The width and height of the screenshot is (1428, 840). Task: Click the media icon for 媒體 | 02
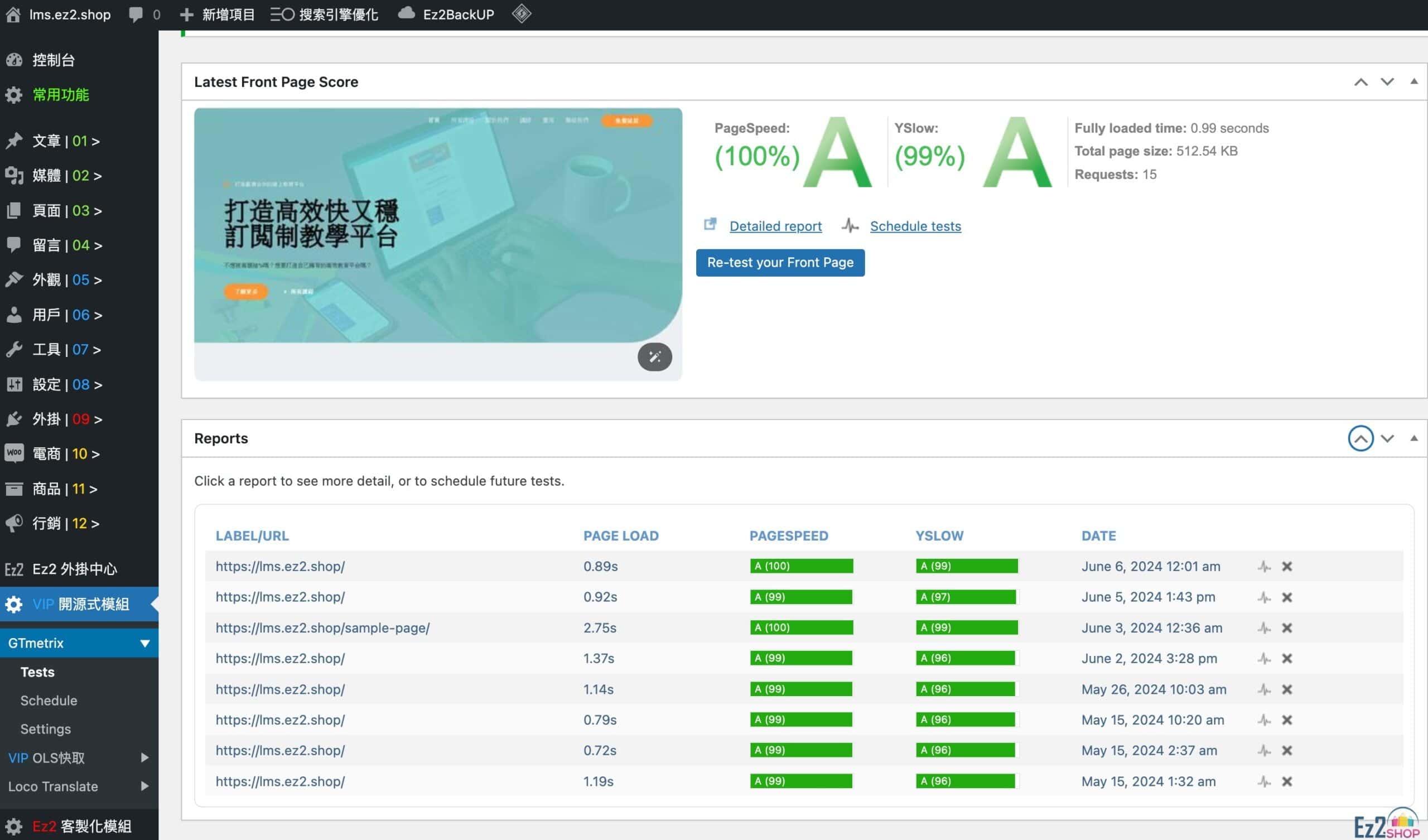(x=14, y=175)
